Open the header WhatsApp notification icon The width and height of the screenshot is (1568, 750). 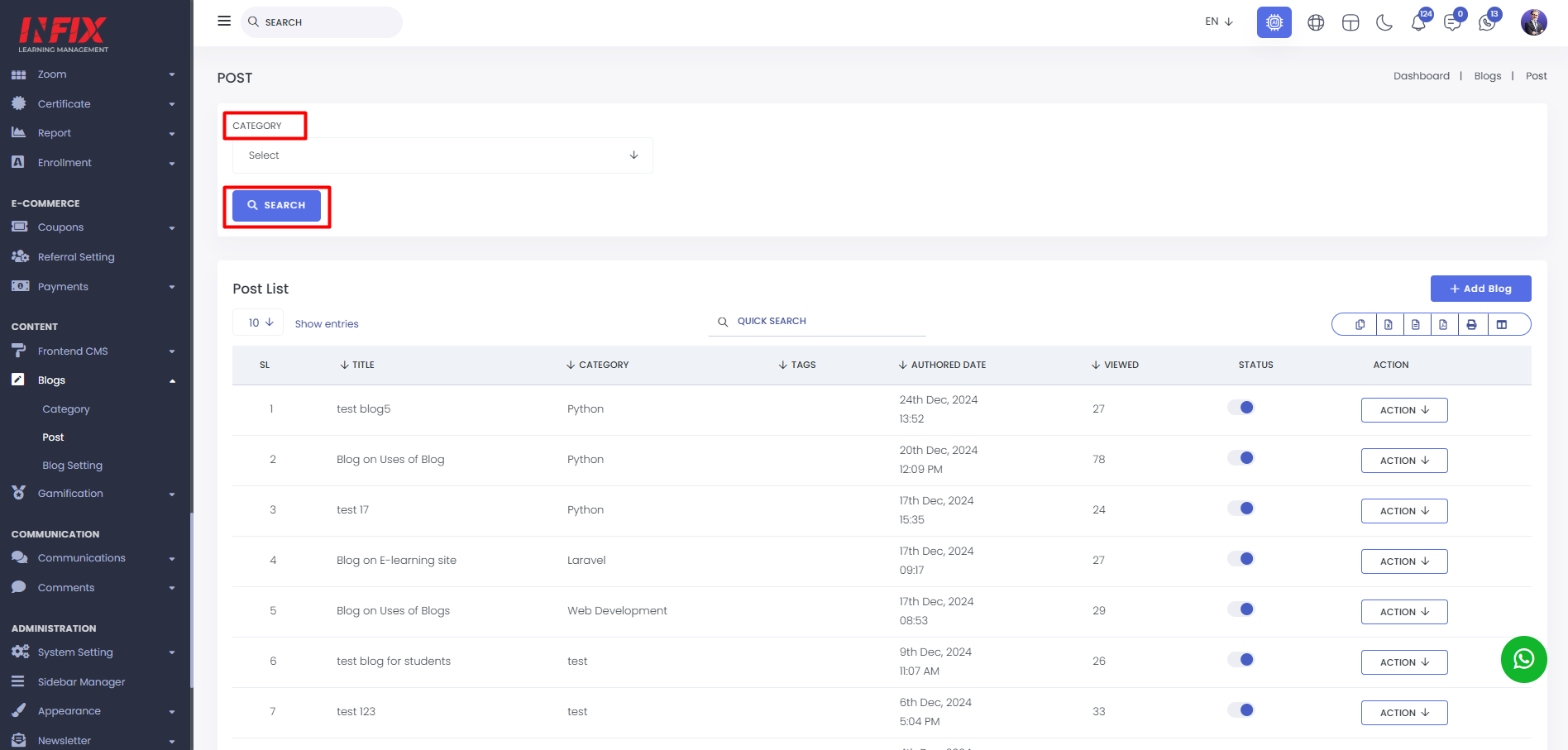tap(1488, 22)
